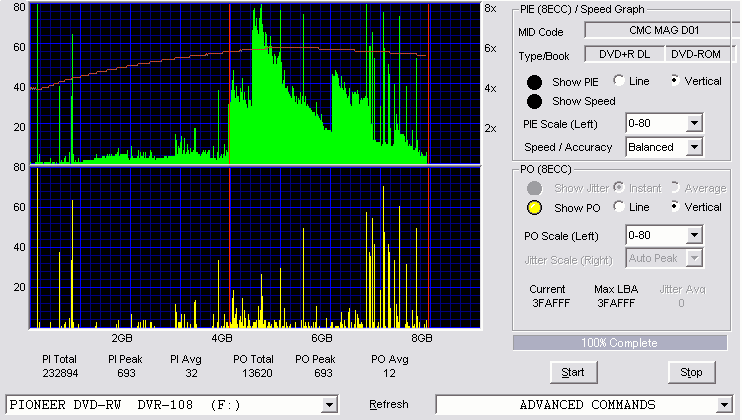The height and width of the screenshot is (420, 742).
Task: Click the Current LBA value 3FAFFF
Action: 551,303
